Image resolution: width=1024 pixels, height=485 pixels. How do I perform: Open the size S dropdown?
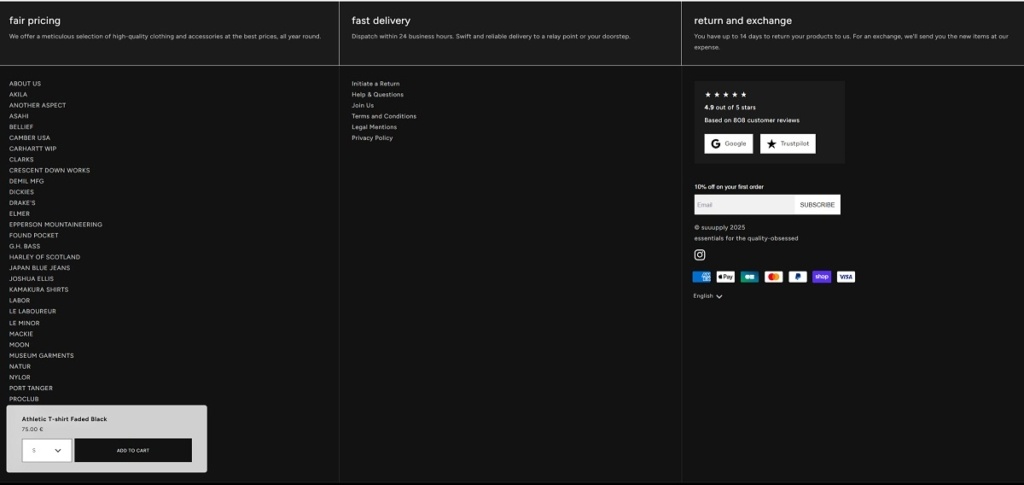(47, 451)
